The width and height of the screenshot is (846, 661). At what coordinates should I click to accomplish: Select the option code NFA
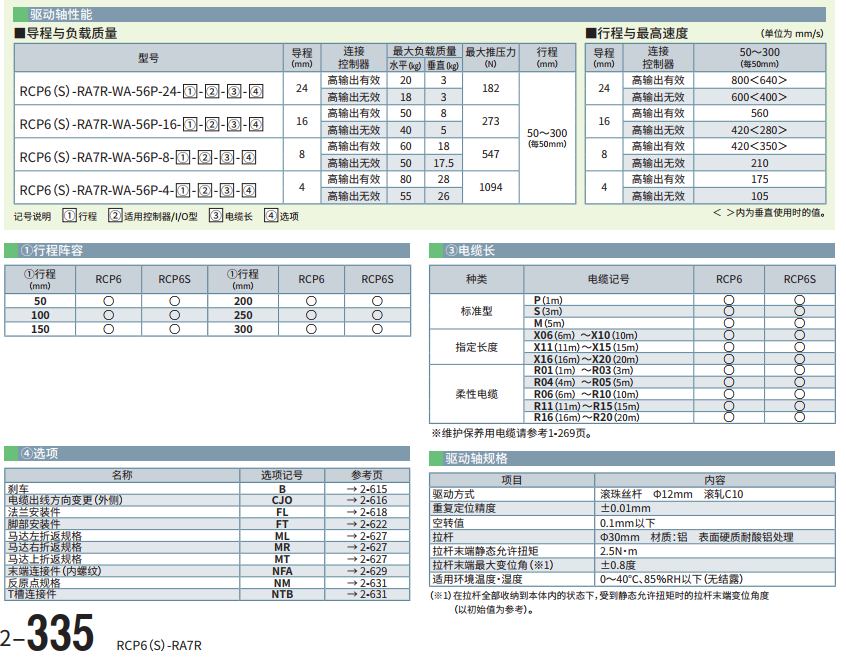(282, 571)
